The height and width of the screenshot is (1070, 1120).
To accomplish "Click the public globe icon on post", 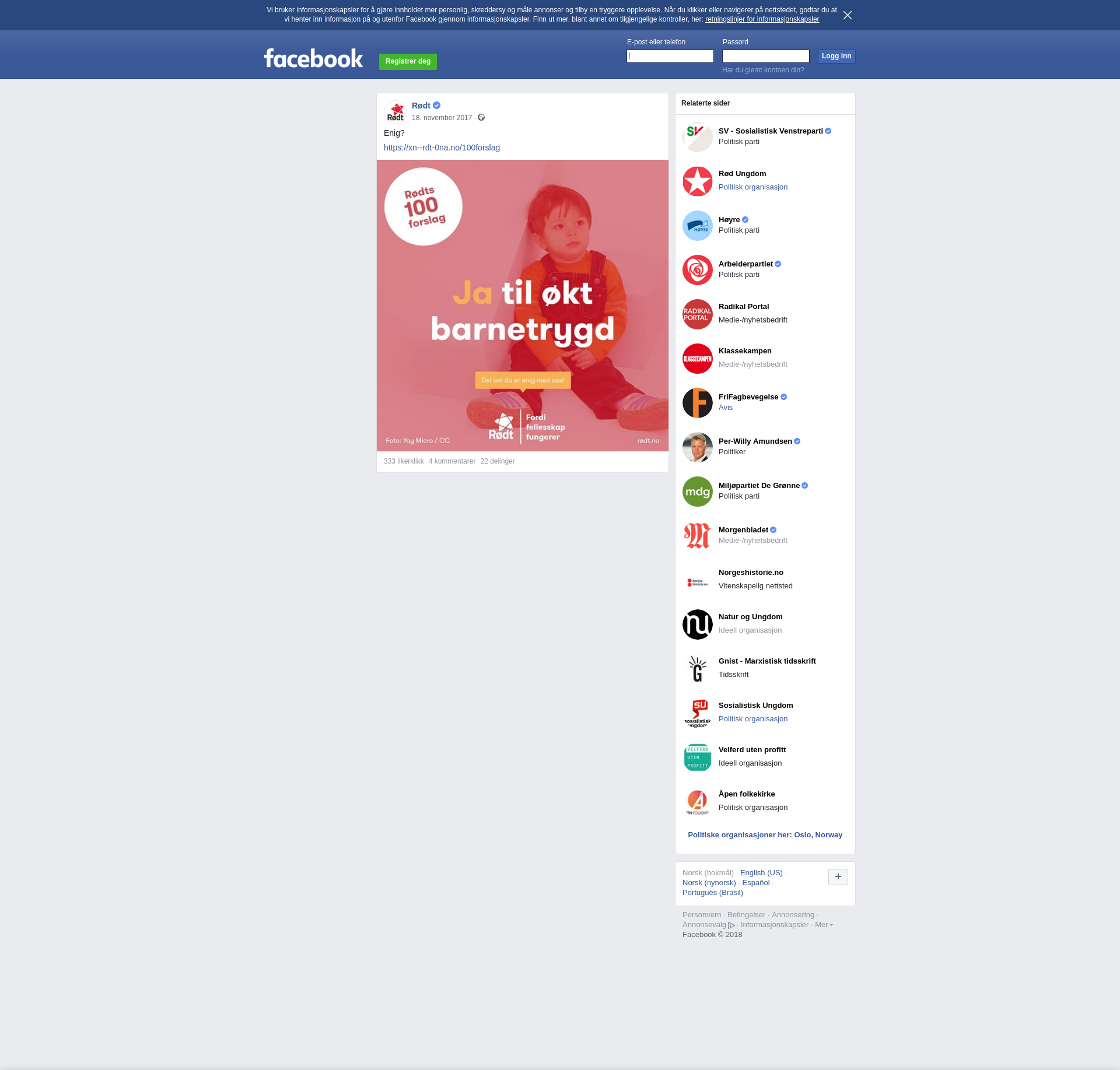I will (x=481, y=118).
